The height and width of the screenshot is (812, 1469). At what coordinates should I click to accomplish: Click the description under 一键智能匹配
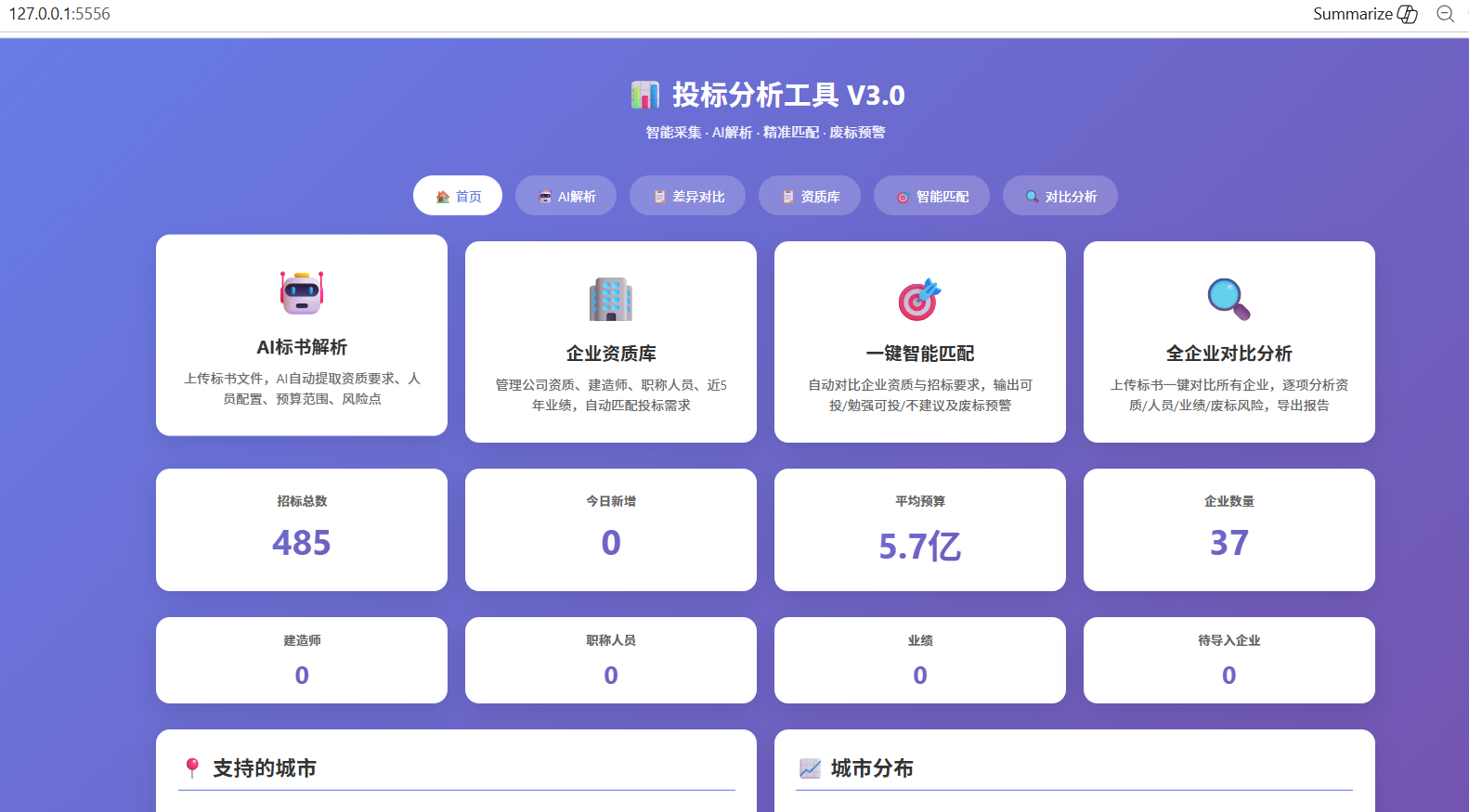click(x=920, y=395)
